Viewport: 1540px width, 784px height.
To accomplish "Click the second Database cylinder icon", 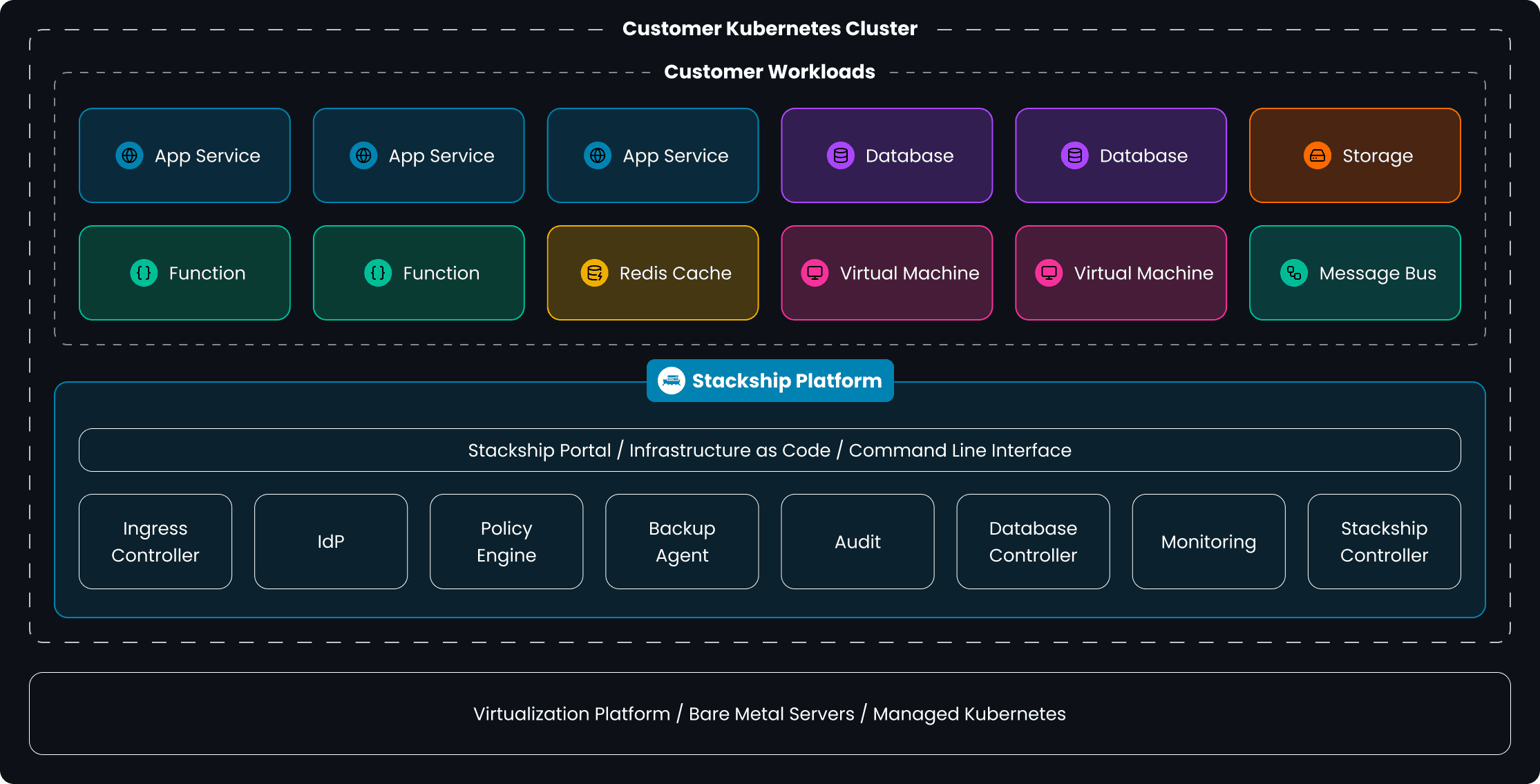I will point(1074,155).
